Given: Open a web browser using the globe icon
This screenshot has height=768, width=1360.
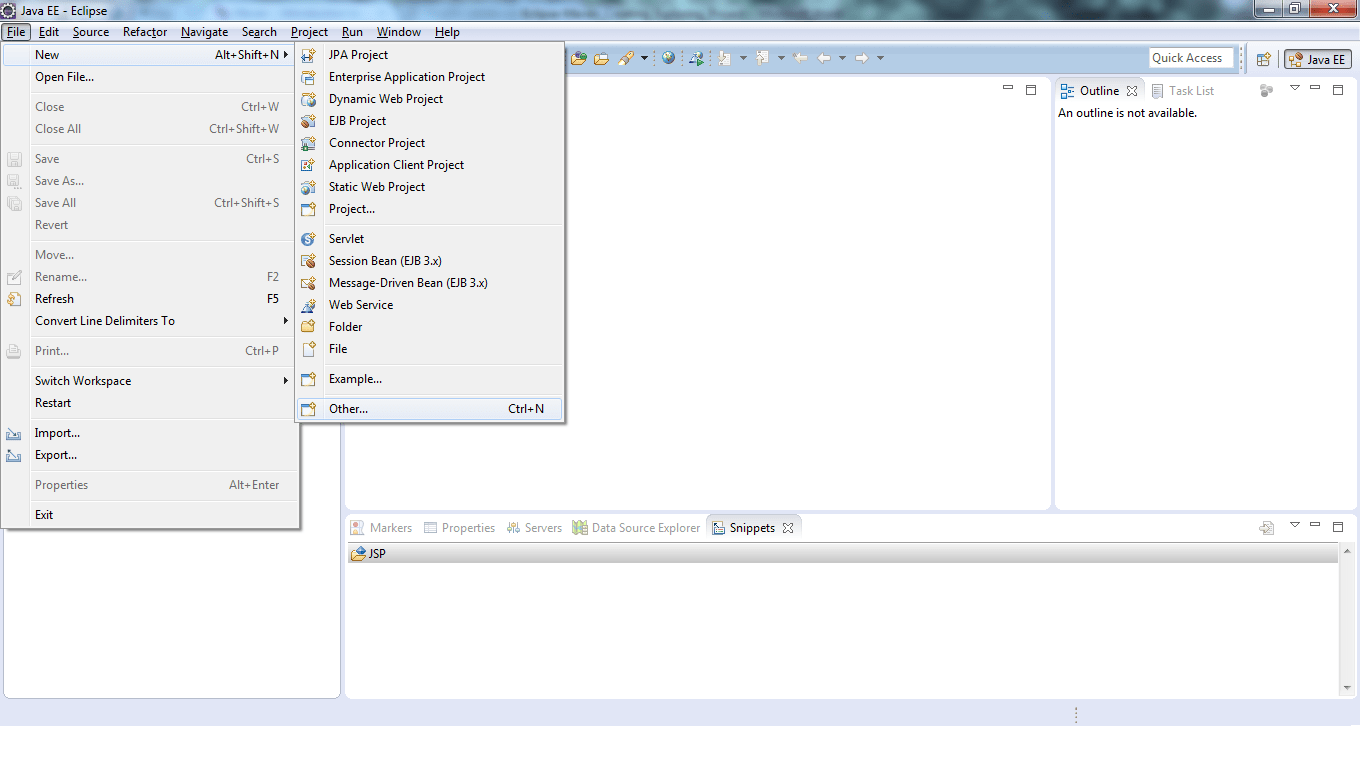Looking at the screenshot, I should pyautogui.click(x=668, y=58).
